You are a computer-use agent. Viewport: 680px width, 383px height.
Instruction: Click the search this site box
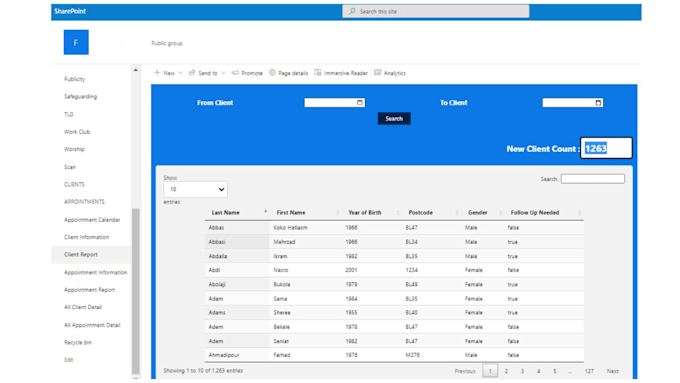point(435,11)
